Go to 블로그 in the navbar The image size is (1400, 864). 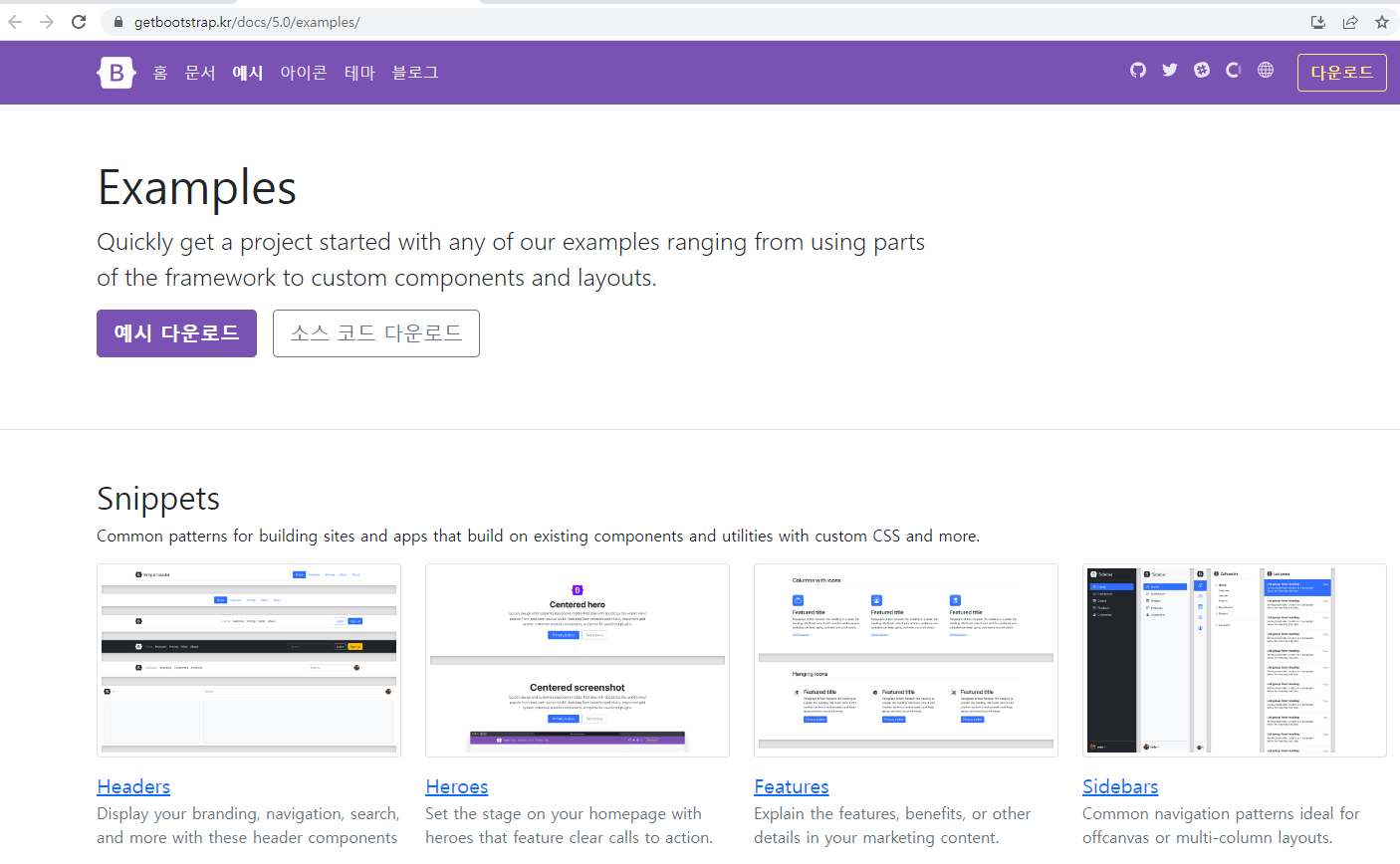415,73
